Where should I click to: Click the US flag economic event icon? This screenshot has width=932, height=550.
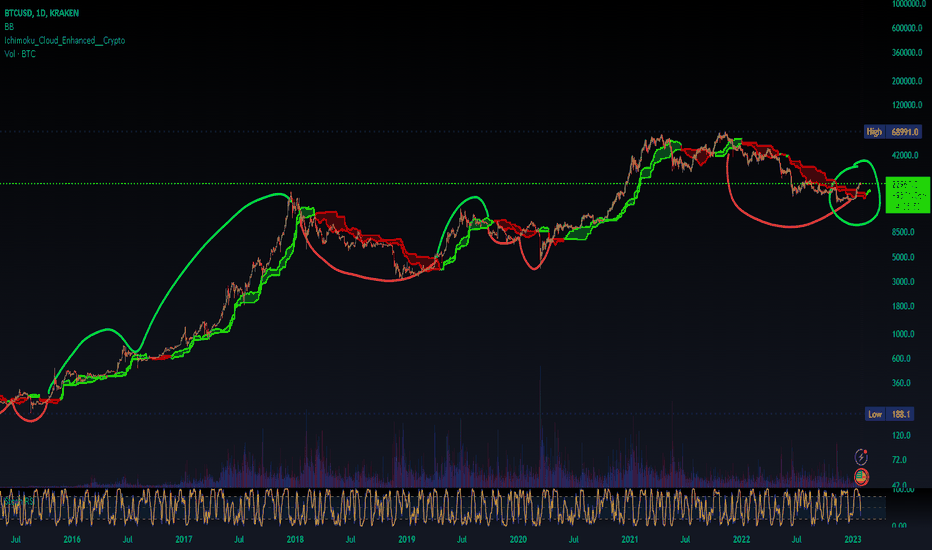861,476
